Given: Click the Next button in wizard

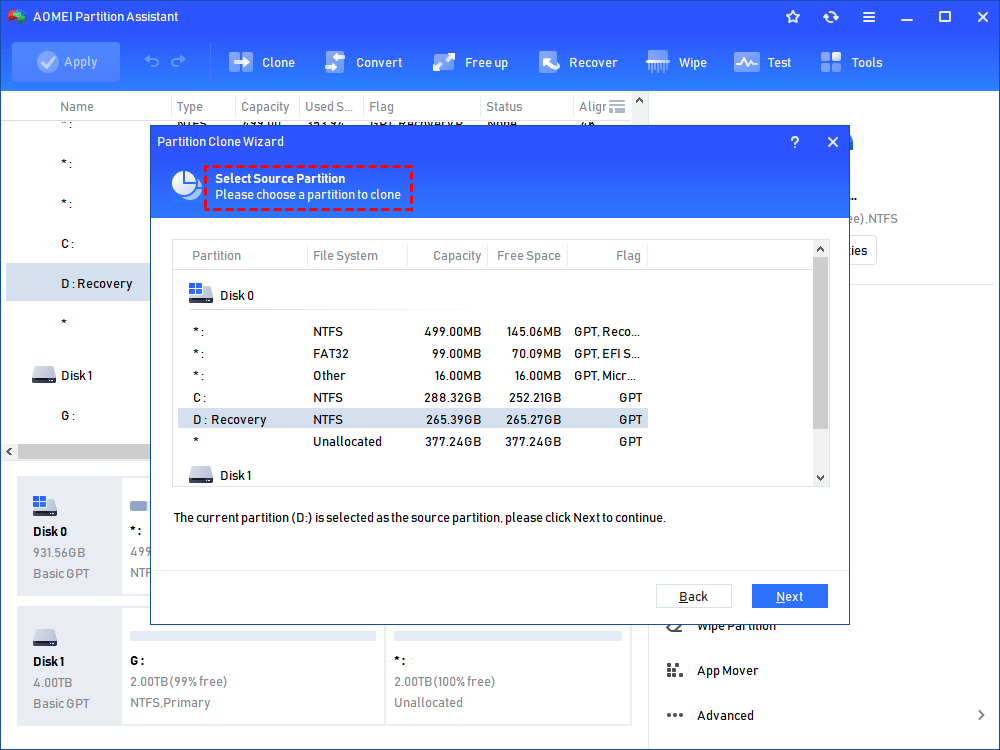Looking at the screenshot, I should tap(790, 596).
